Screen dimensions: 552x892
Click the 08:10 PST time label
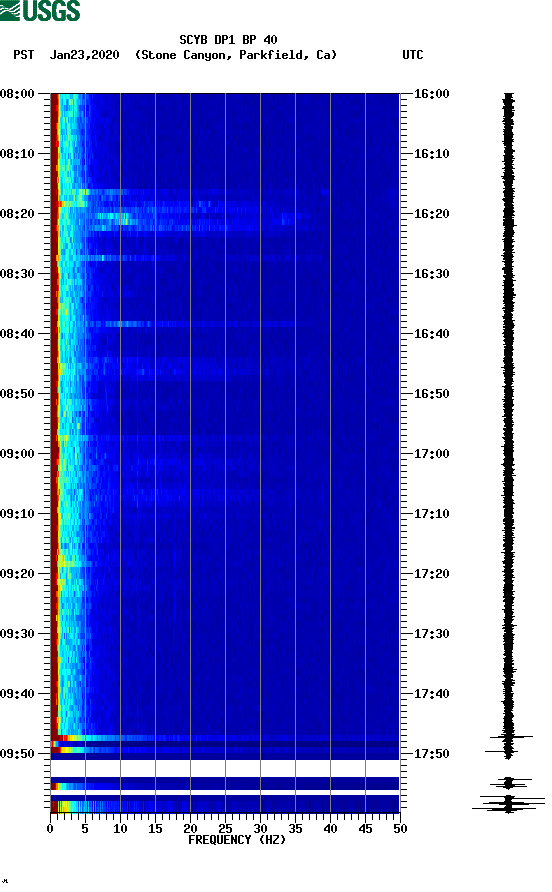[17, 154]
